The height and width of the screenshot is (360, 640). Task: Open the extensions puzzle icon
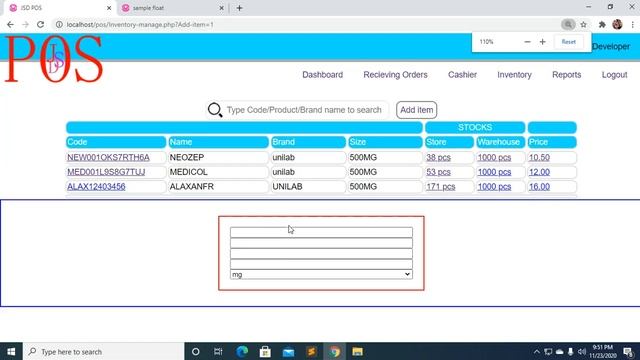click(x=602, y=24)
